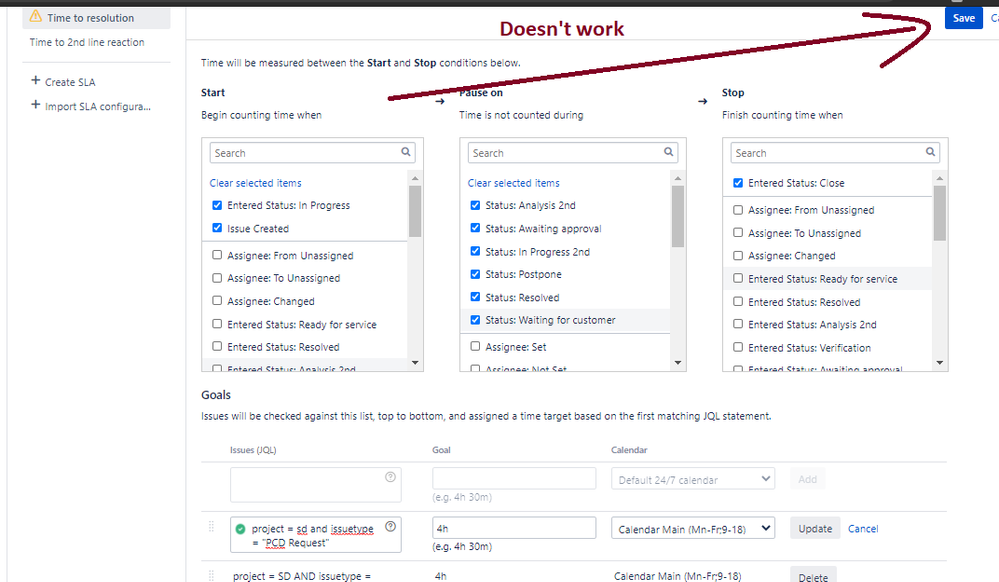Click the plus icon next to Create SLA
This screenshot has height=582, width=999.
click(x=36, y=80)
